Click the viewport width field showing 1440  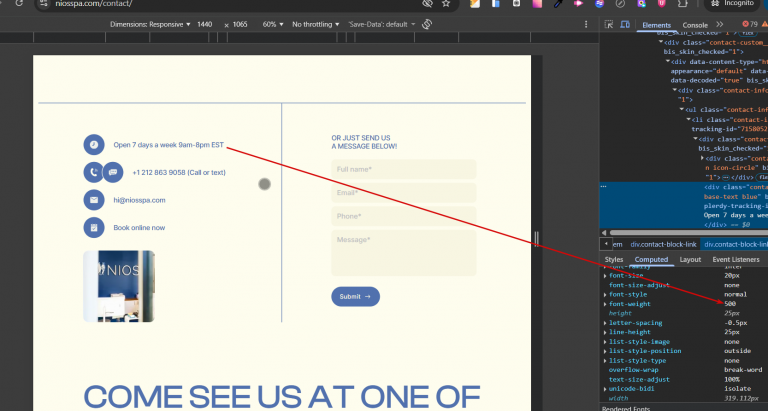pyautogui.click(x=205, y=24)
